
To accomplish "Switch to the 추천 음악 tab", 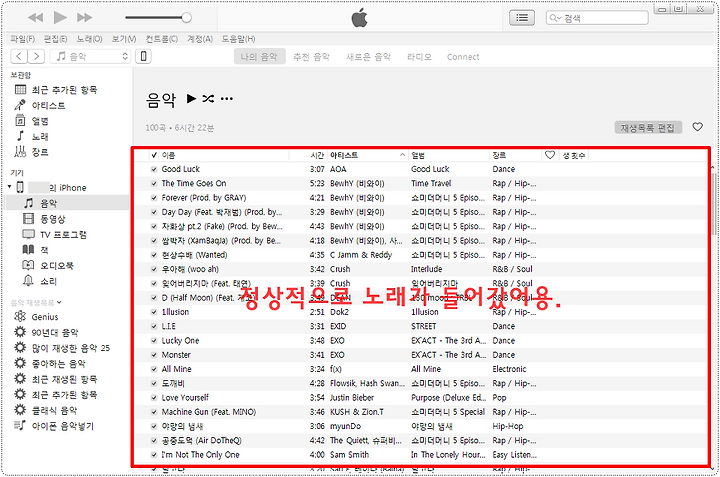I will [x=312, y=57].
